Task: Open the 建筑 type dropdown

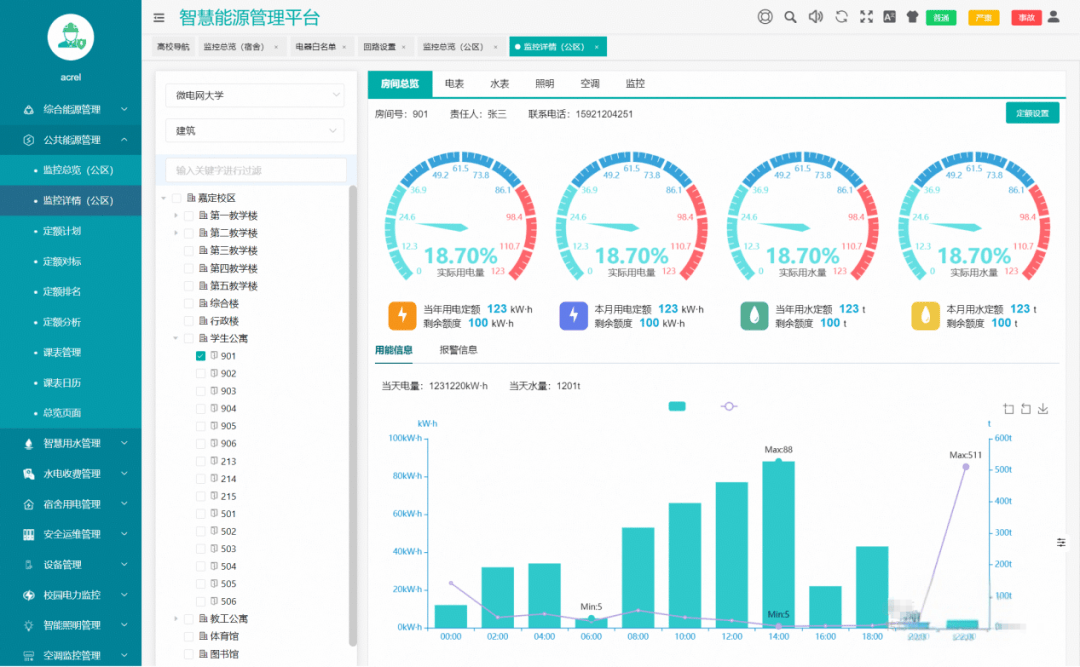Action: pyautogui.click(x=255, y=131)
